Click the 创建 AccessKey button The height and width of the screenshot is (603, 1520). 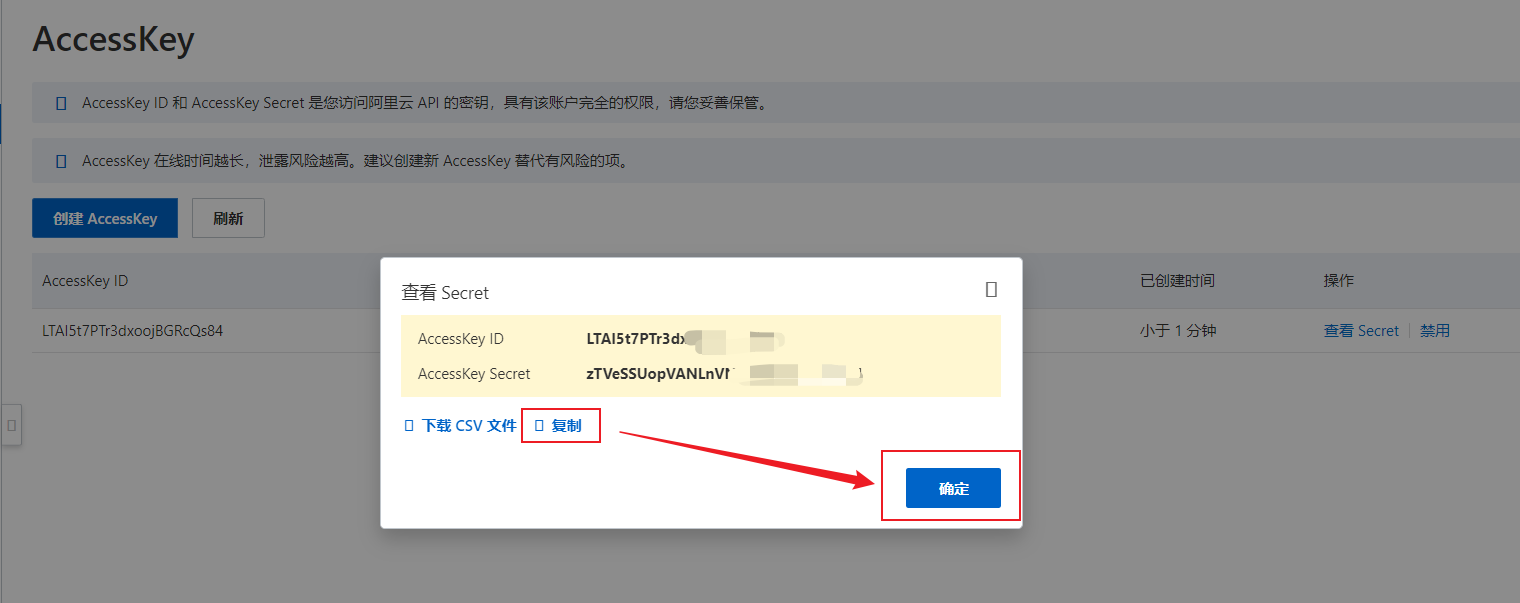tap(104, 217)
